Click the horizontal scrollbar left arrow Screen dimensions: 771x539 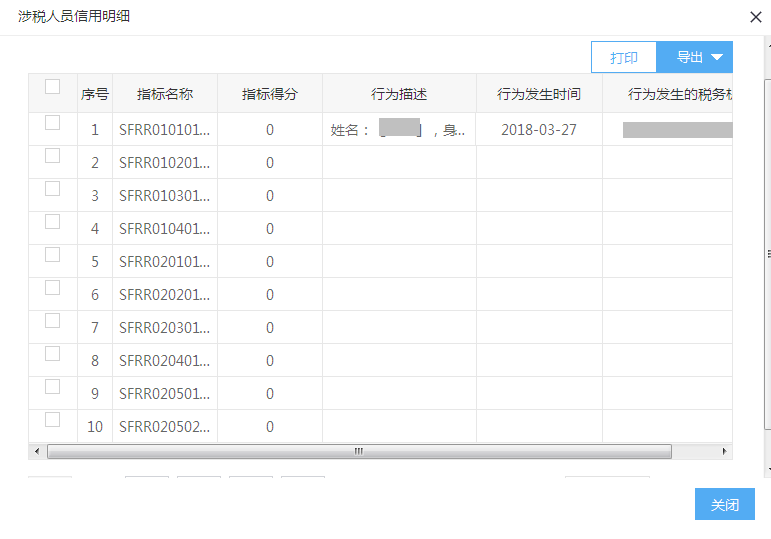(x=38, y=452)
